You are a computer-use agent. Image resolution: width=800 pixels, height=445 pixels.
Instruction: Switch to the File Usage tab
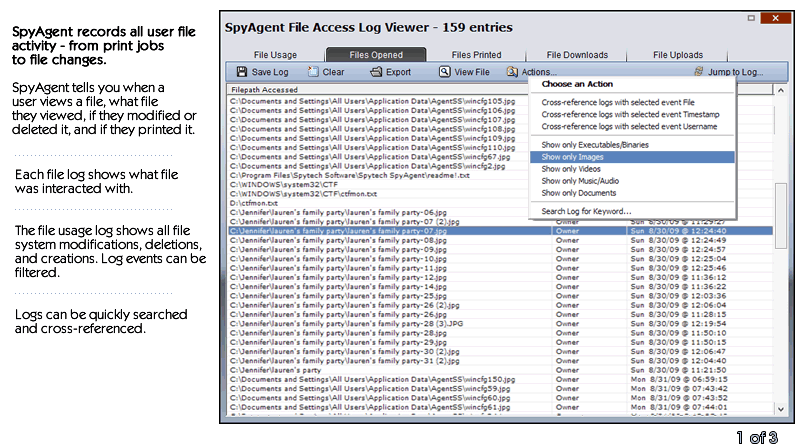point(275,55)
